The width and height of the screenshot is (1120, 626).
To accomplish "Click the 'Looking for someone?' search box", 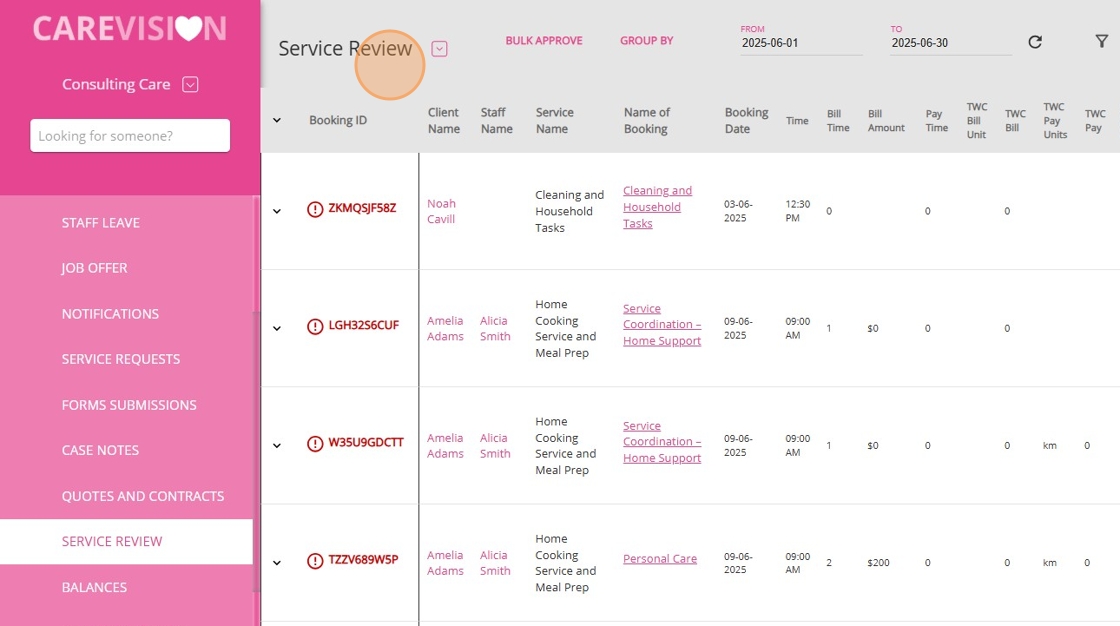I will [130, 136].
